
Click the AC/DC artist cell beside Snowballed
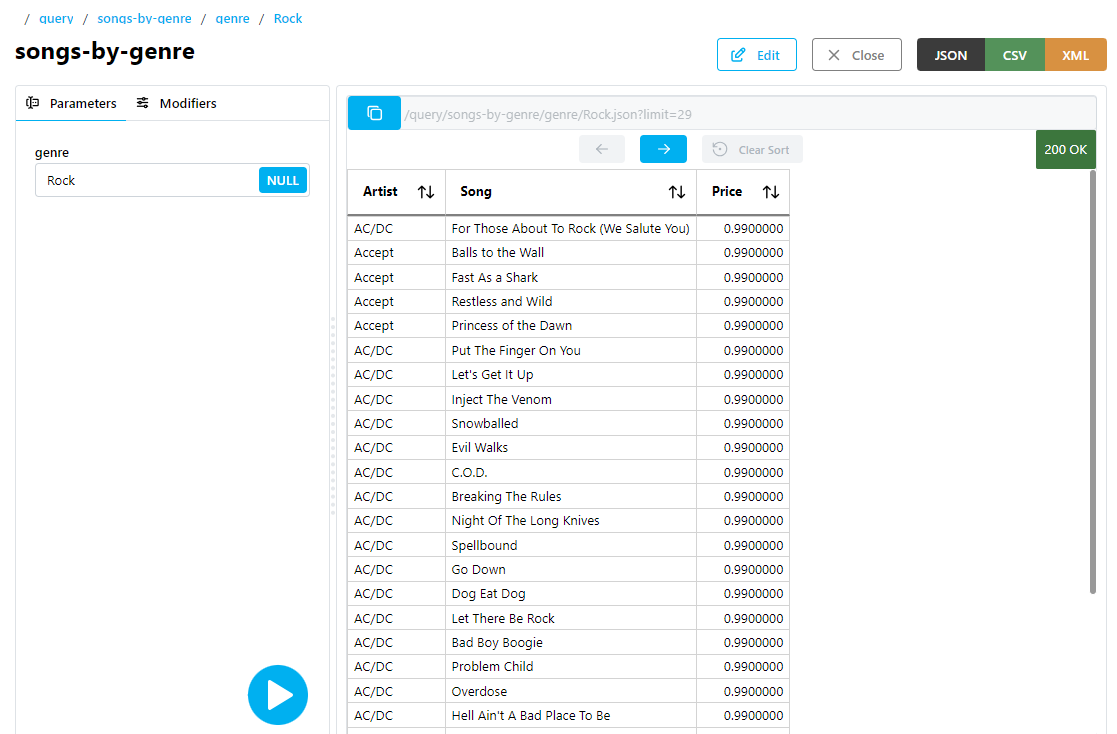(x=396, y=423)
